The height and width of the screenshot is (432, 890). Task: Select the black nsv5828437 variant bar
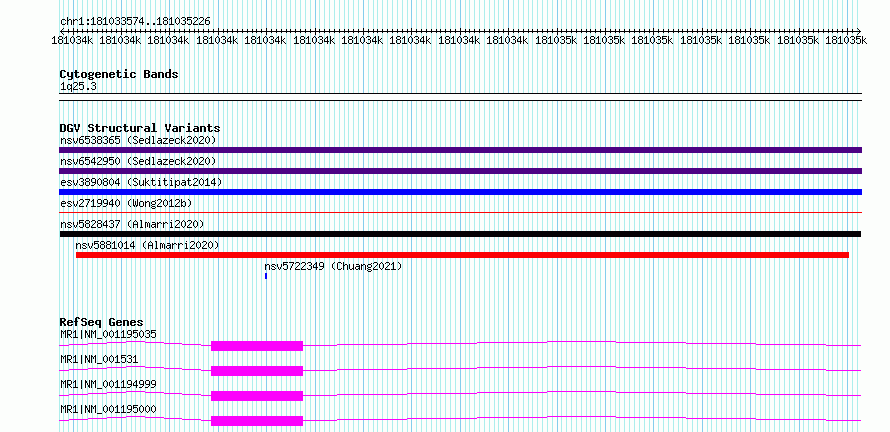[460, 234]
